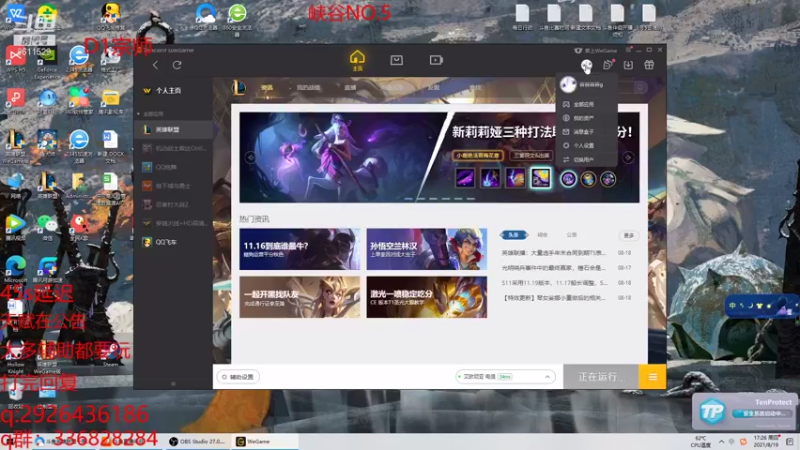This screenshot has width=800, height=450.
Task: Open the 激光一喷稳定吃分 news card
Action: point(427,297)
